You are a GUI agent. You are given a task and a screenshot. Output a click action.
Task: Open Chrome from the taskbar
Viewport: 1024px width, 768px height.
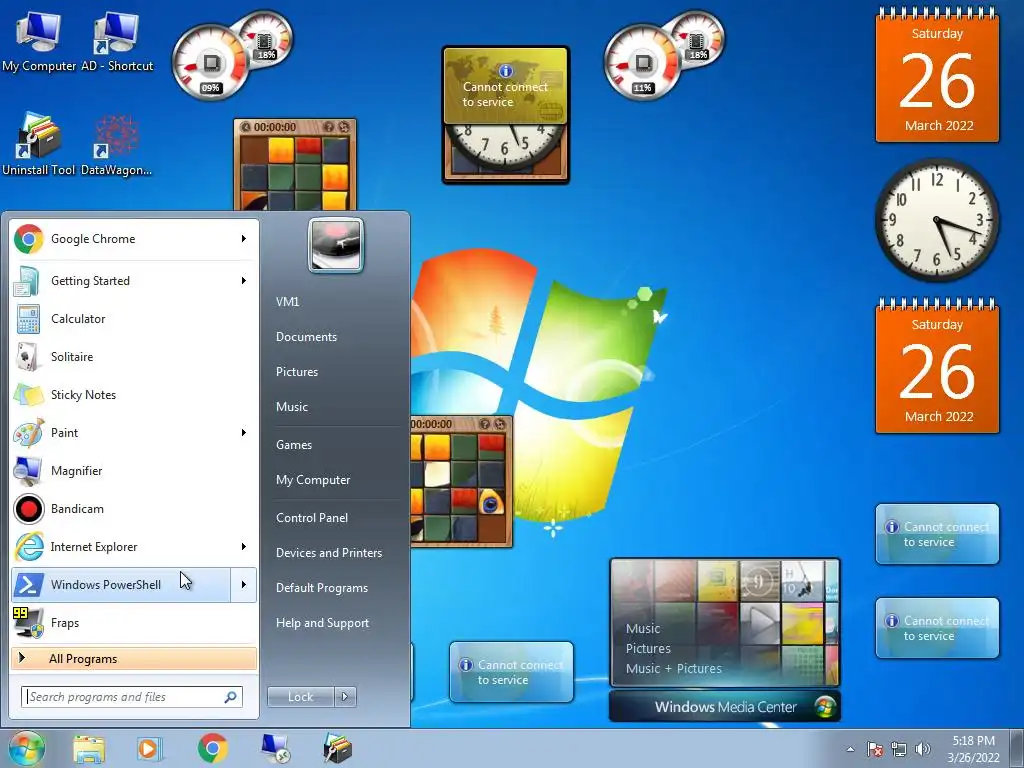212,748
